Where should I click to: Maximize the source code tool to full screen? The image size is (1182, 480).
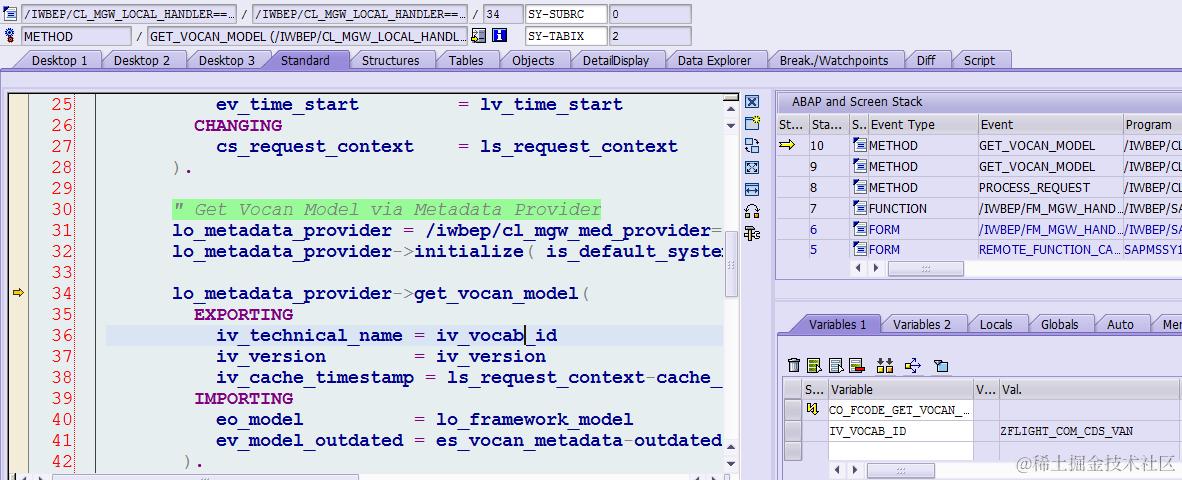pyautogui.click(x=752, y=167)
